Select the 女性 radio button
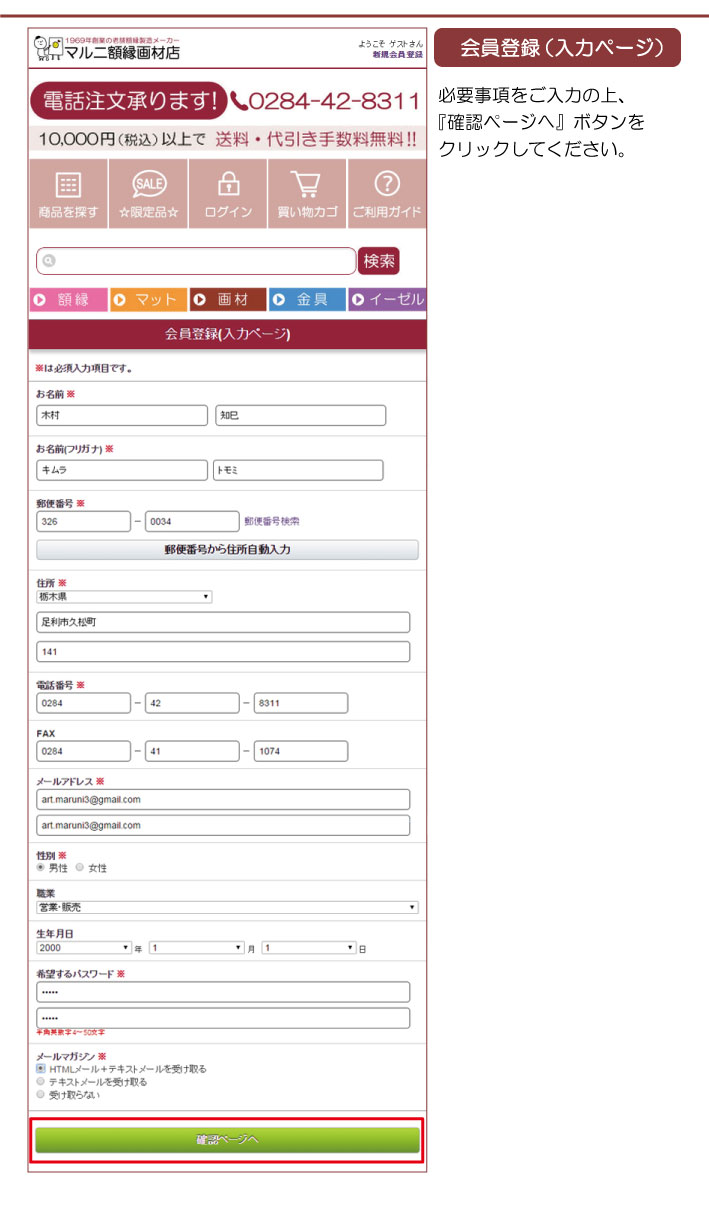The width and height of the screenshot is (709, 1205). tap(80, 867)
